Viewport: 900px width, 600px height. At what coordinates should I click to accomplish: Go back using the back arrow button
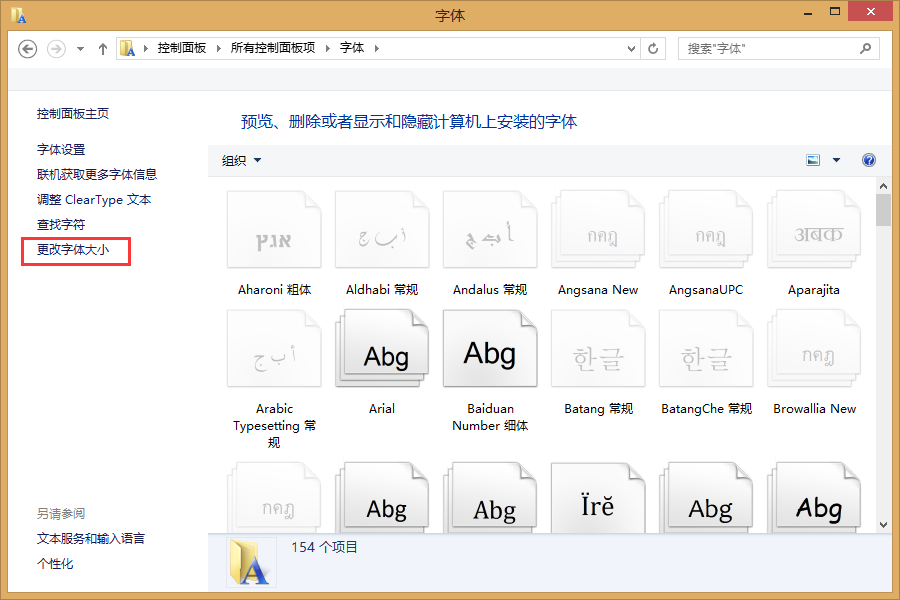pos(28,49)
